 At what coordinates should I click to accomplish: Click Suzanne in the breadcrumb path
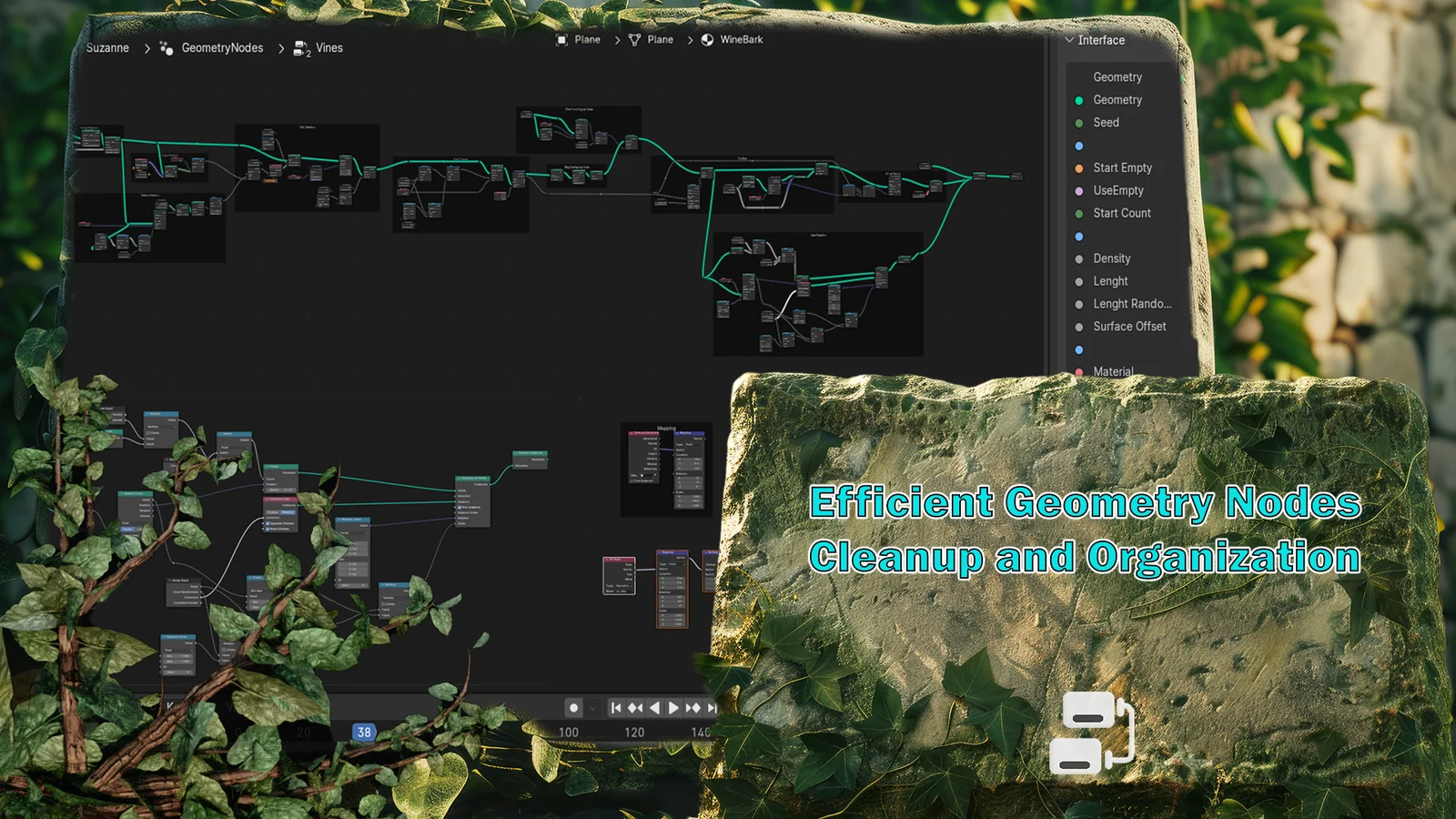click(x=106, y=47)
